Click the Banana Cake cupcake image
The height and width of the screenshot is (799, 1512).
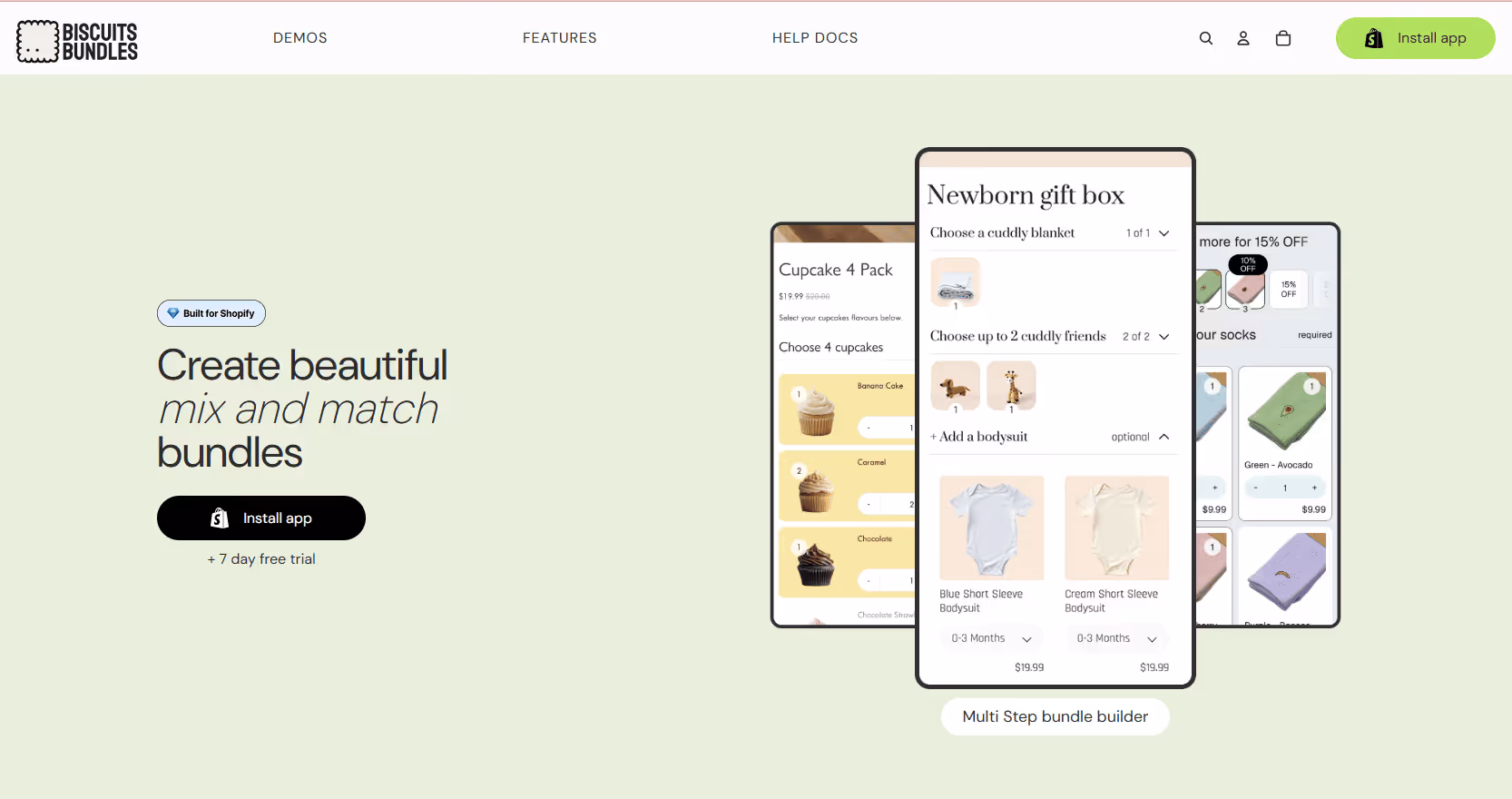pos(815,411)
